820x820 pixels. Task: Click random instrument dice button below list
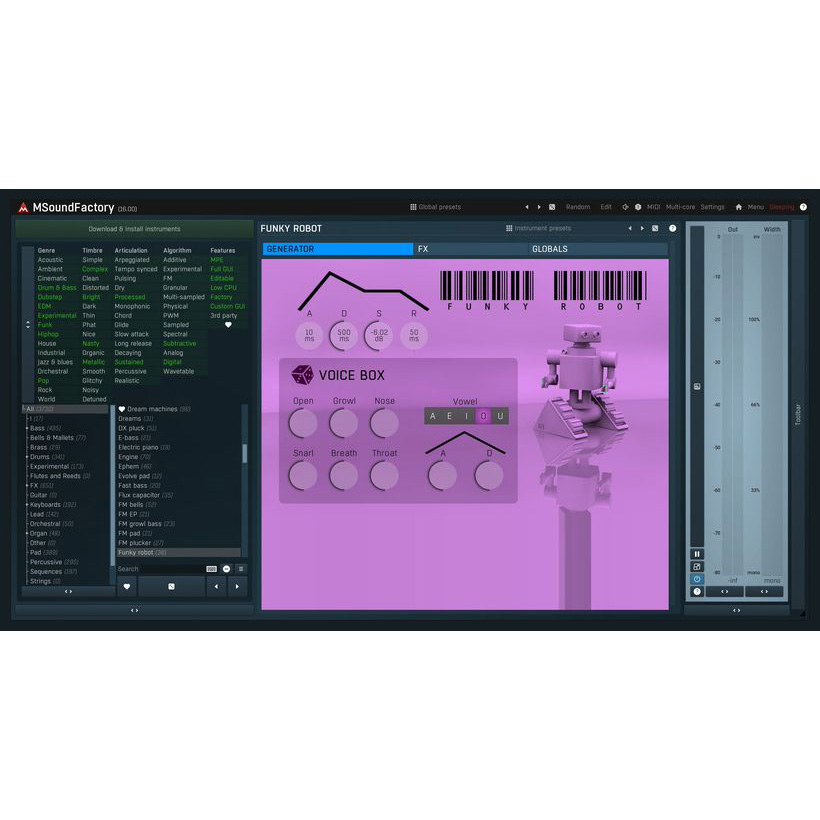172,587
